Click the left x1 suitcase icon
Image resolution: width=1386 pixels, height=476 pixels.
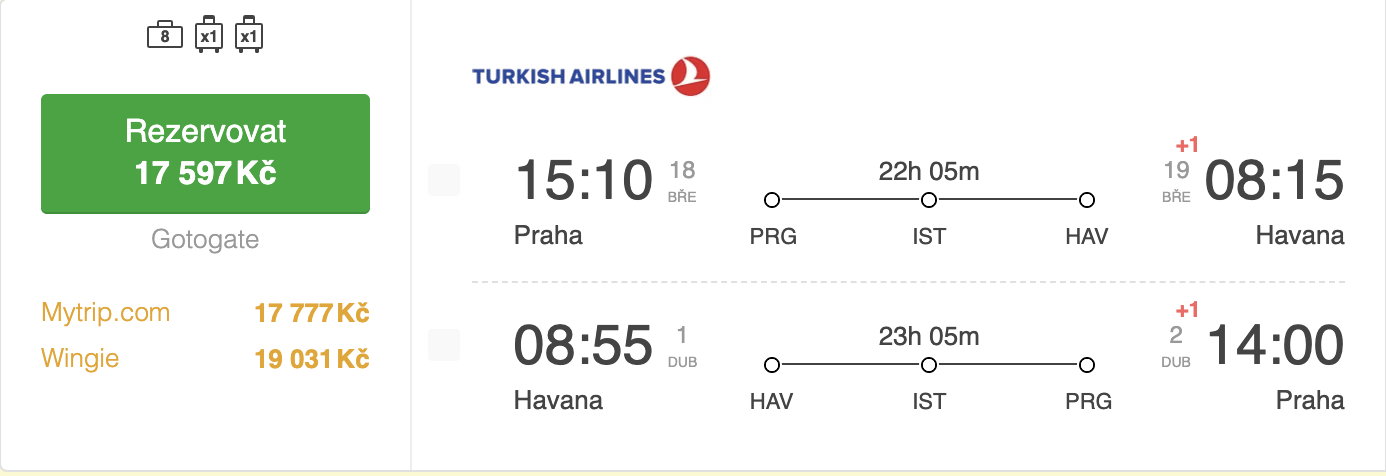tap(208, 36)
